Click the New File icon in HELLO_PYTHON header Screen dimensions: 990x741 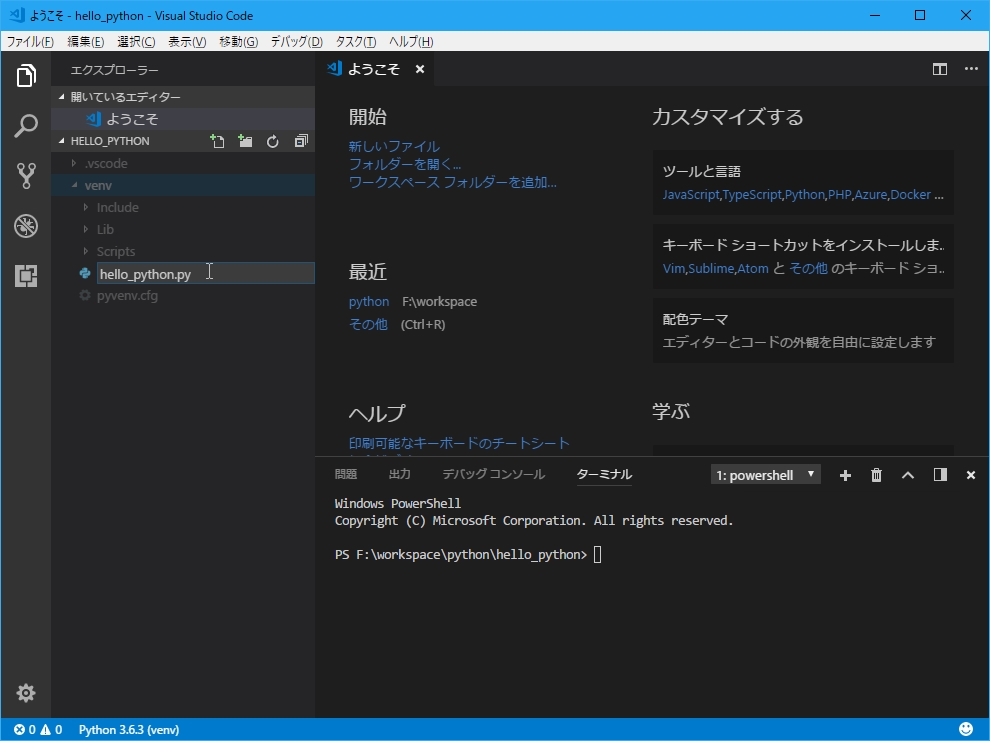tap(218, 141)
